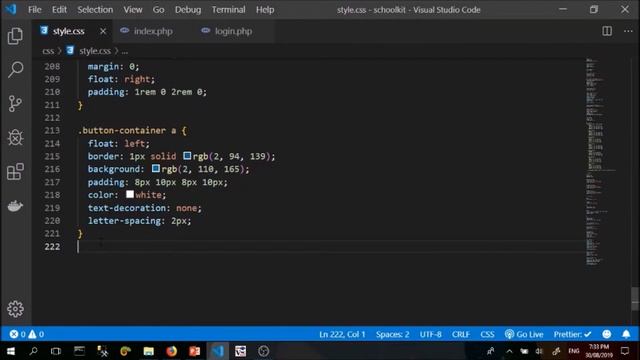This screenshot has height=360, width=640.
Task: Open the Debug view with bug icon
Action: (15, 138)
